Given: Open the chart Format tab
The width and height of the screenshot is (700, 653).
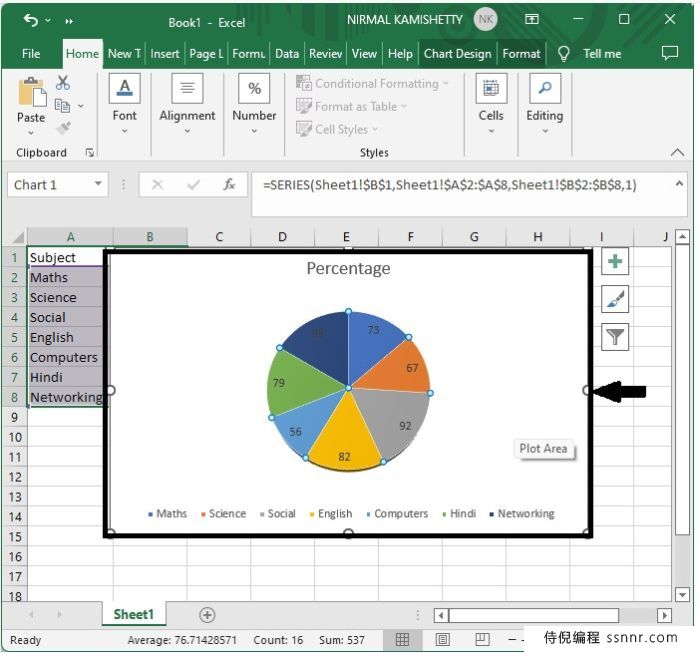Looking at the screenshot, I should coord(521,54).
